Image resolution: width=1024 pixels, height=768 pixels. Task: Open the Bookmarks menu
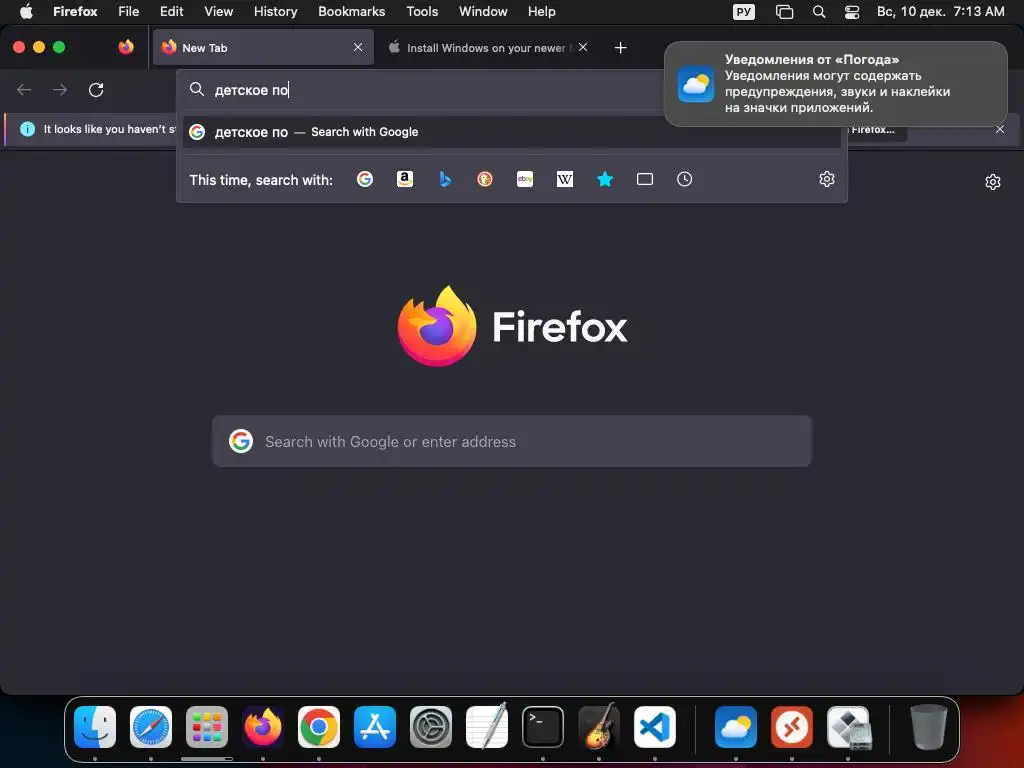tap(351, 11)
